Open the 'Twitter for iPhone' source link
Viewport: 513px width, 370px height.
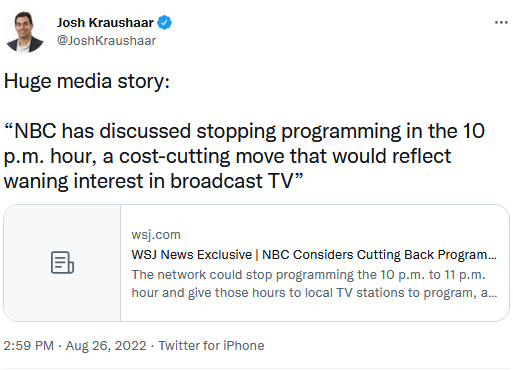click(x=211, y=346)
